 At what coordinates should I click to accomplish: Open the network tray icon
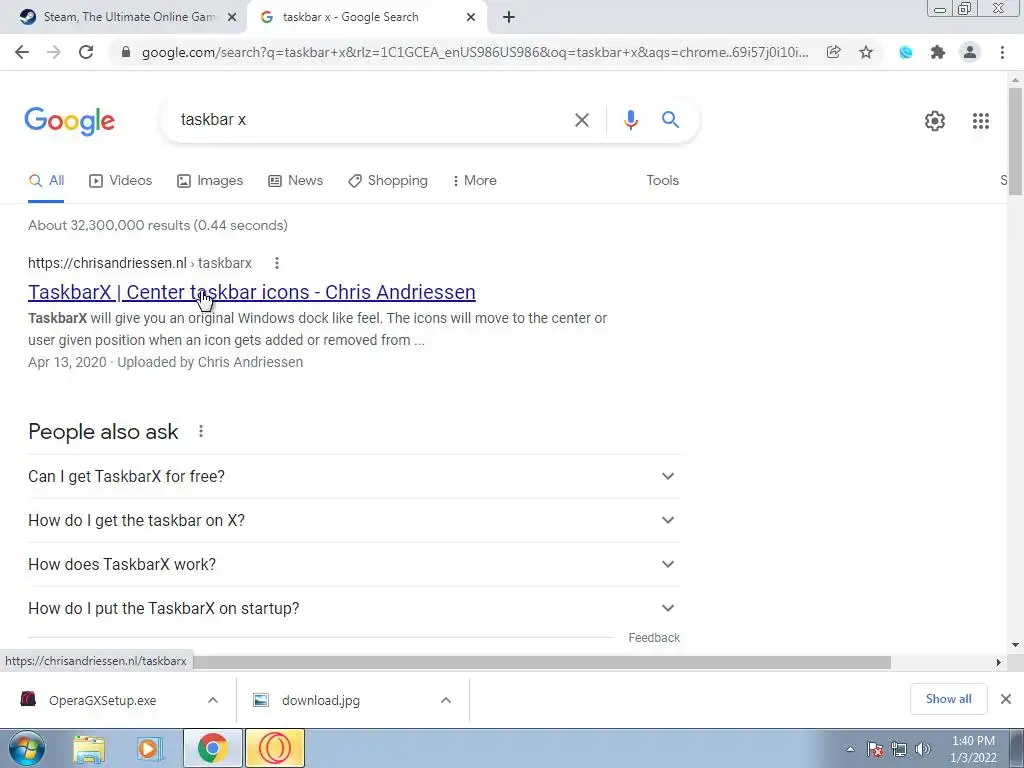point(899,749)
